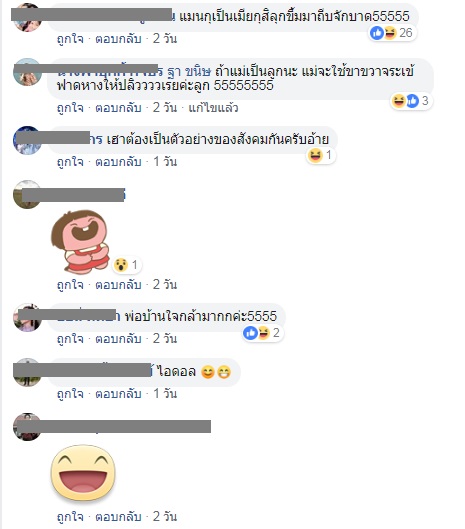The height and width of the screenshot is (529, 465).
Task: Open the first commenter's profile picture
Action: [x=27, y=18]
